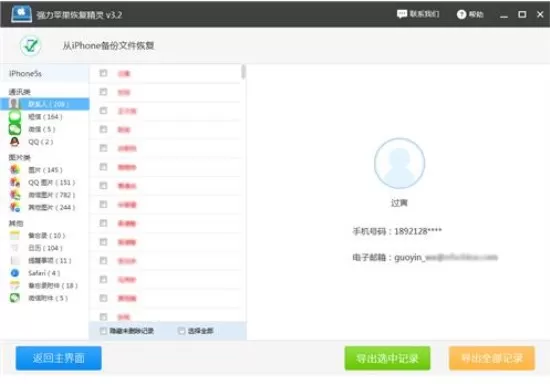Click the email starting with guoyin_
The width and height of the screenshot is (550, 384).
coord(446,257)
